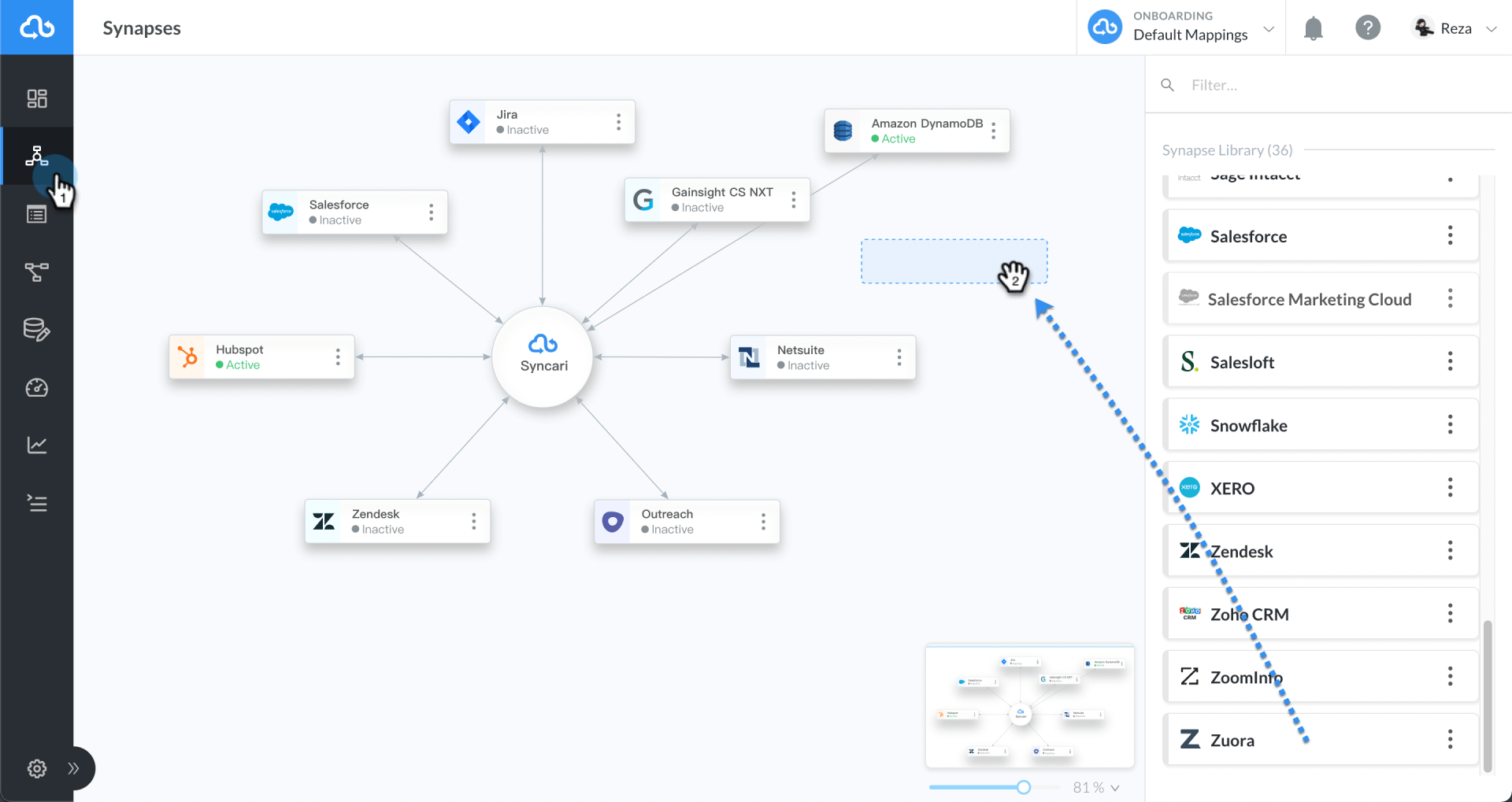Image resolution: width=1512 pixels, height=802 pixels.
Task: Click the Amazon DynamoDB database icon
Action: coord(843,131)
